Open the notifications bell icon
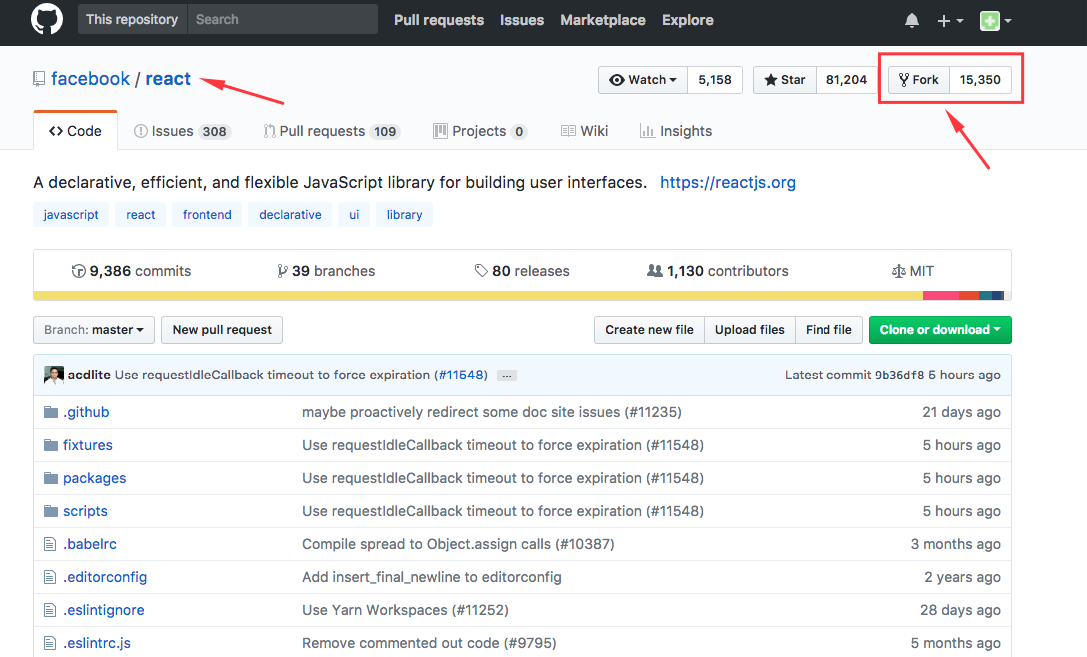Image resolution: width=1087 pixels, height=657 pixels. pyautogui.click(x=912, y=21)
